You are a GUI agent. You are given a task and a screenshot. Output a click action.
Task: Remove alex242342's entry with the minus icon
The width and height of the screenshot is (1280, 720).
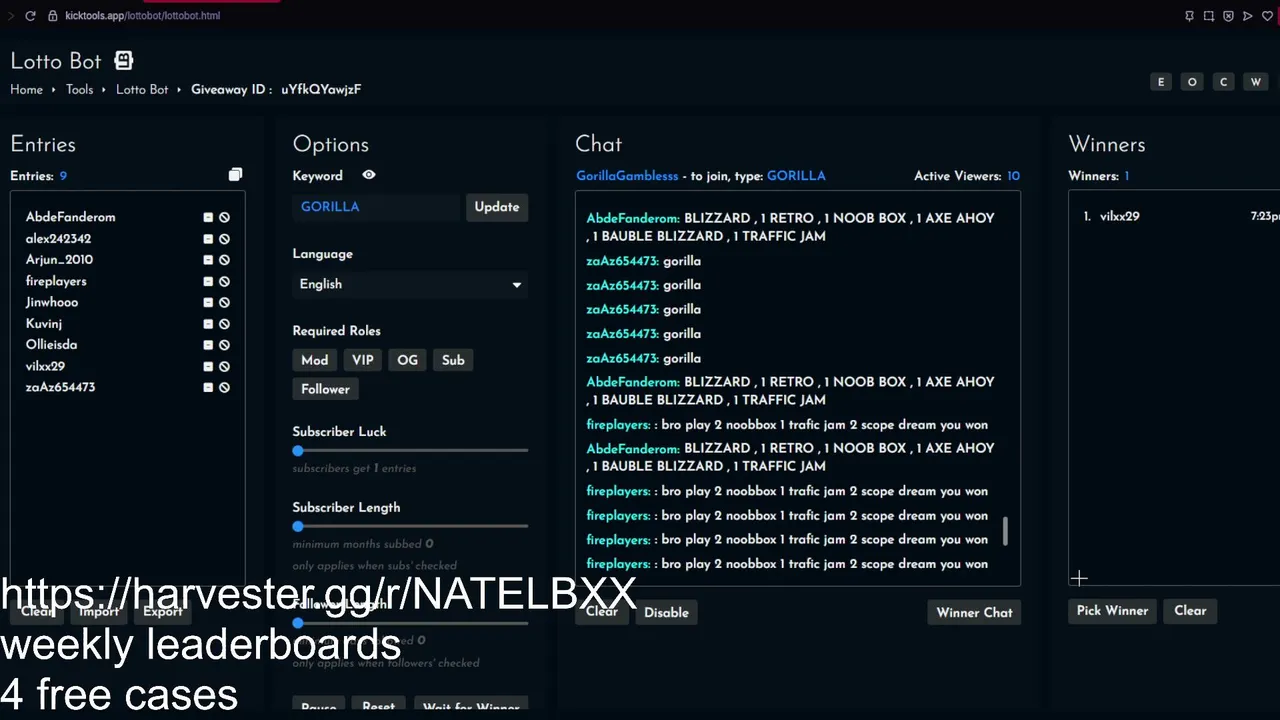pyautogui.click(x=208, y=239)
